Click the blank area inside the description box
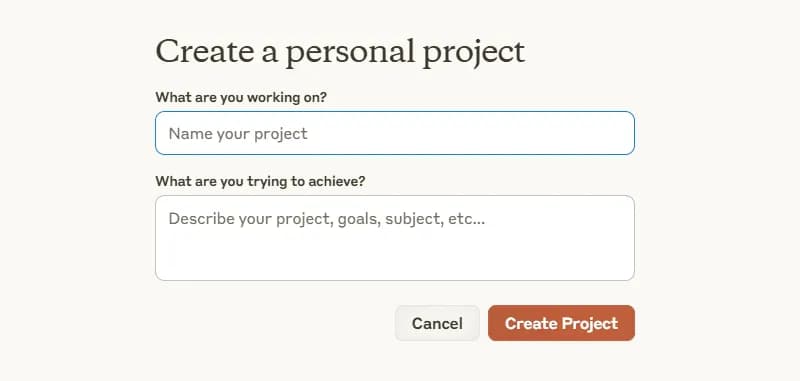Image resolution: width=800 pixels, height=381 pixels. 395,255
